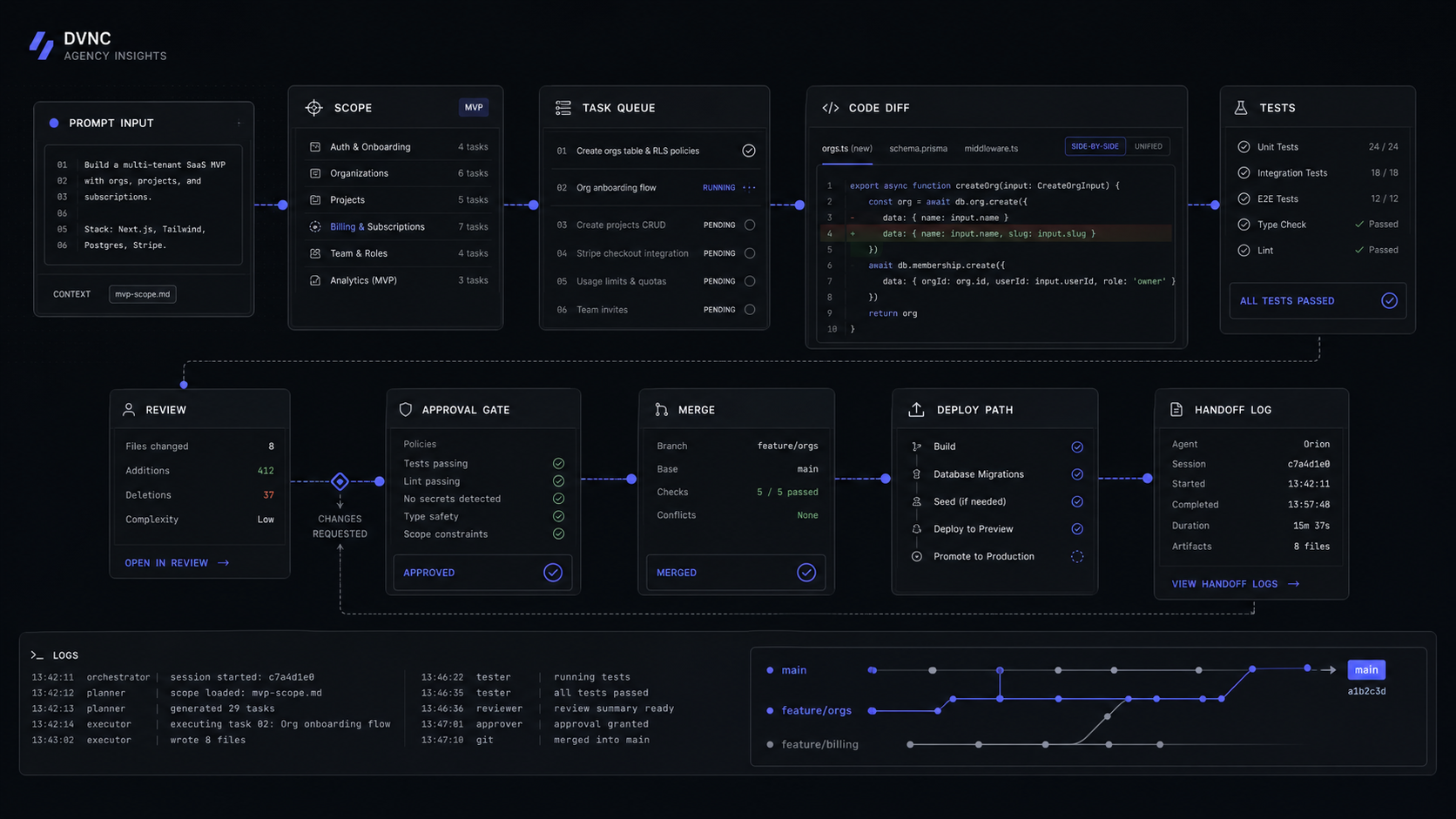Toggle pending circle for Team invites

coord(750,309)
